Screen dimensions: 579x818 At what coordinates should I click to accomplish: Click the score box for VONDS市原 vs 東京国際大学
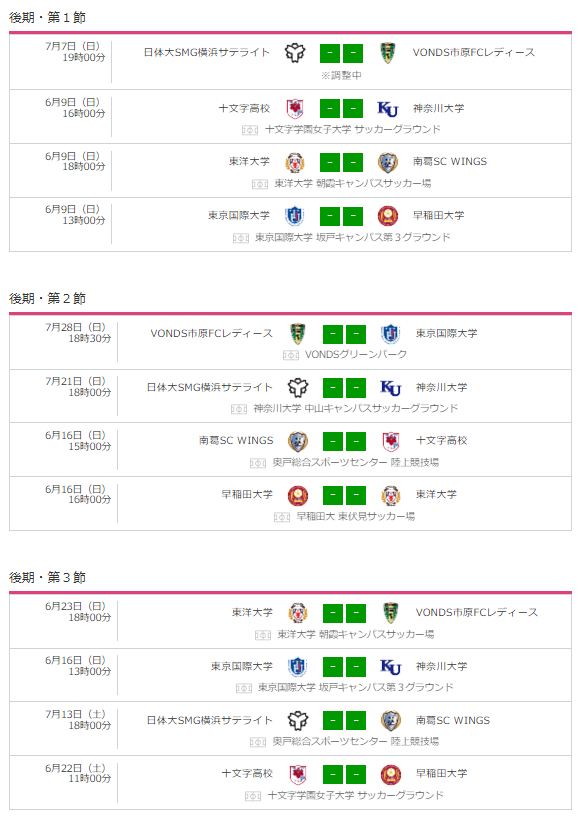click(344, 334)
